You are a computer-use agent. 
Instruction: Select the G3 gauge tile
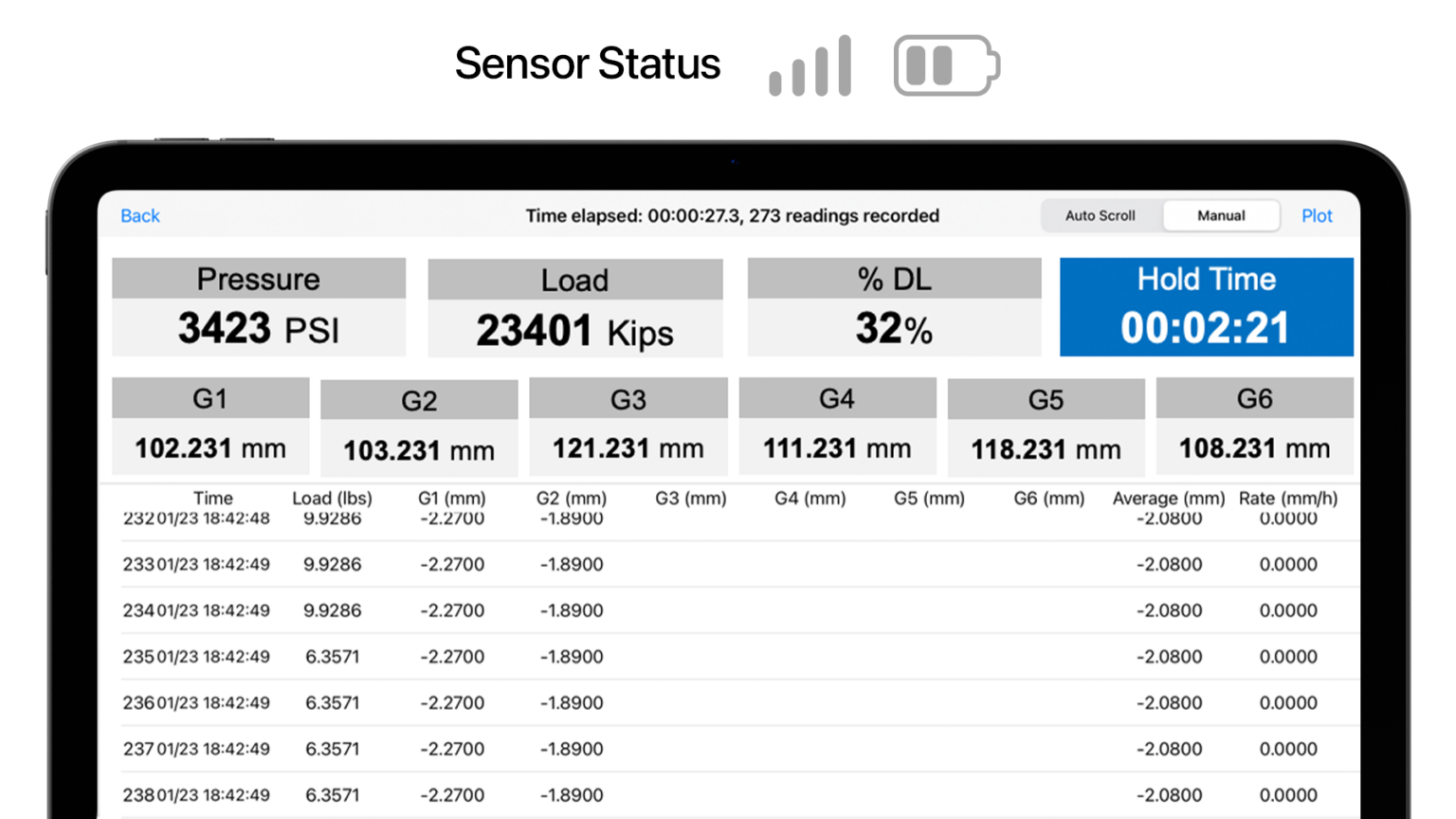[628, 426]
